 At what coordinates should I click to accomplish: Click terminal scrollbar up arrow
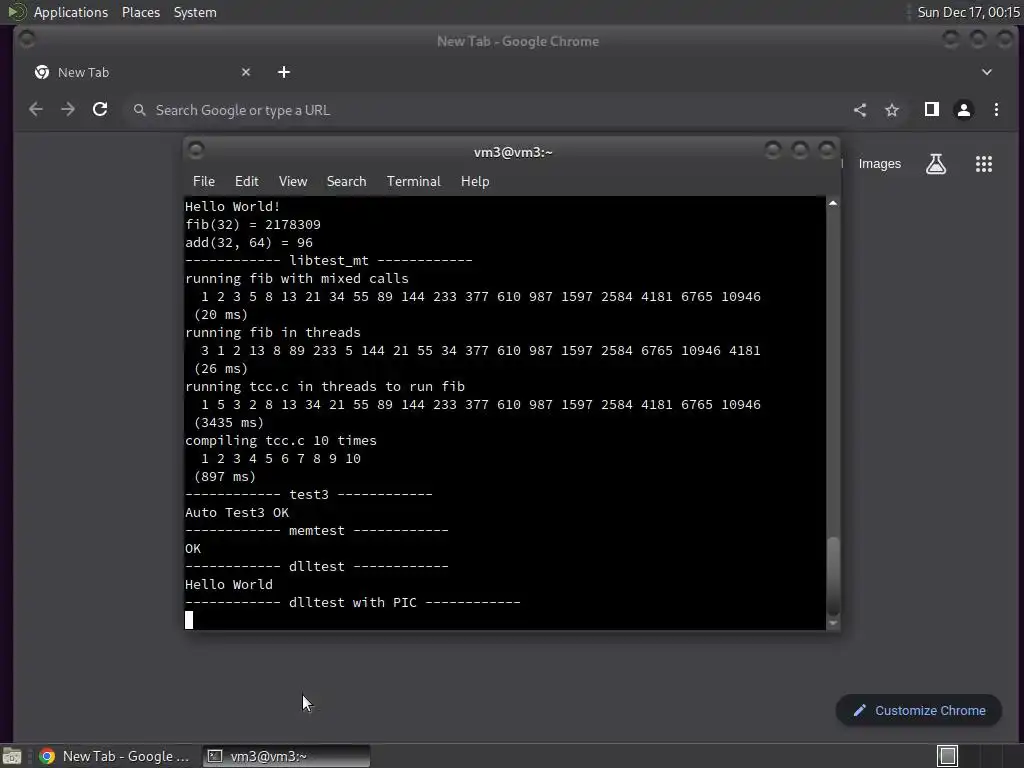click(x=833, y=203)
